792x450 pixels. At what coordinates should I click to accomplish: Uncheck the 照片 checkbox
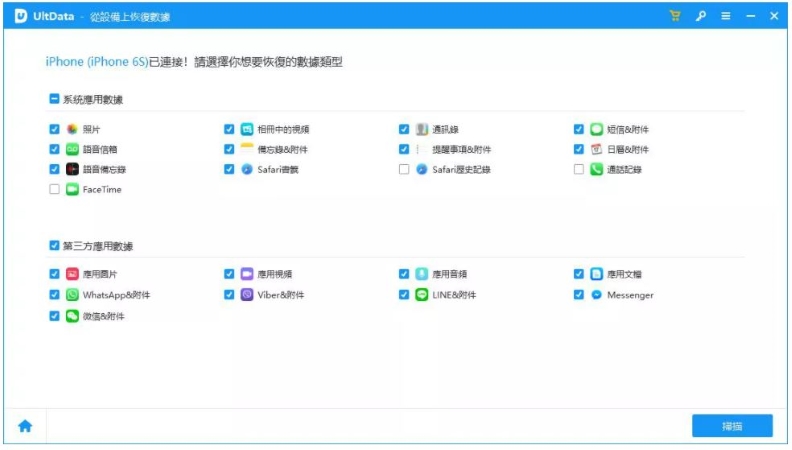(x=54, y=129)
